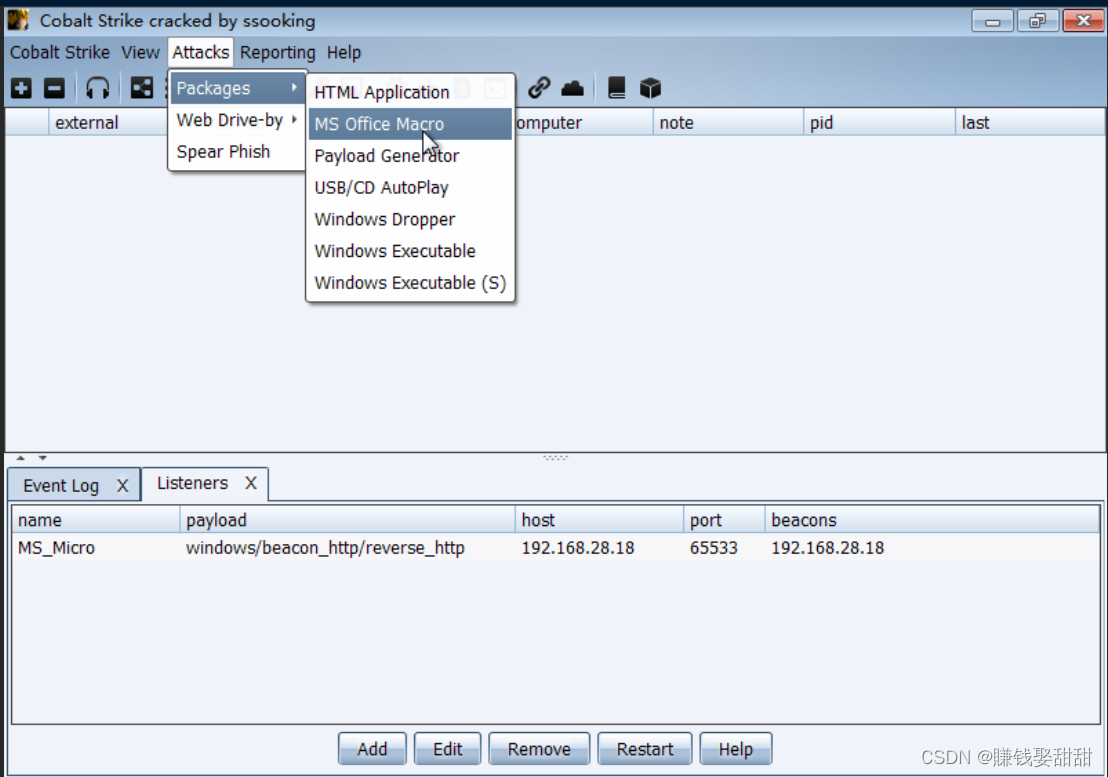Image resolution: width=1108 pixels, height=777 pixels.
Task: Sort listeners by payload column
Action: [x=348, y=520]
